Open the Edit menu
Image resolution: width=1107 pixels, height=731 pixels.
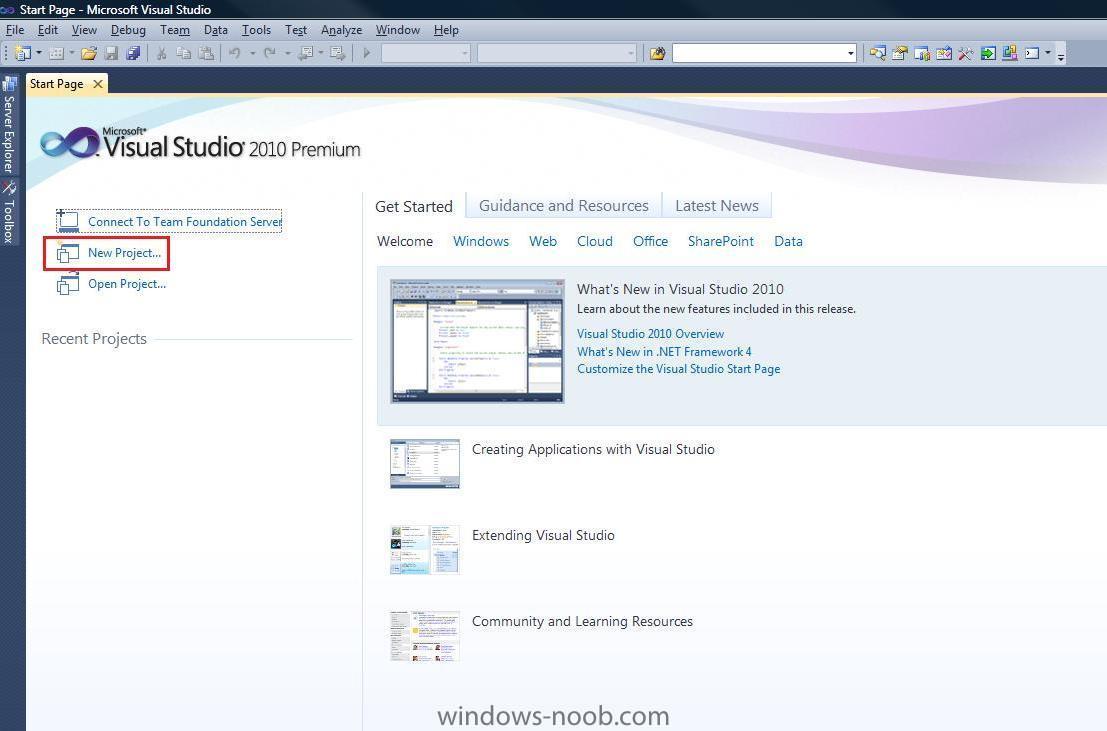48,30
